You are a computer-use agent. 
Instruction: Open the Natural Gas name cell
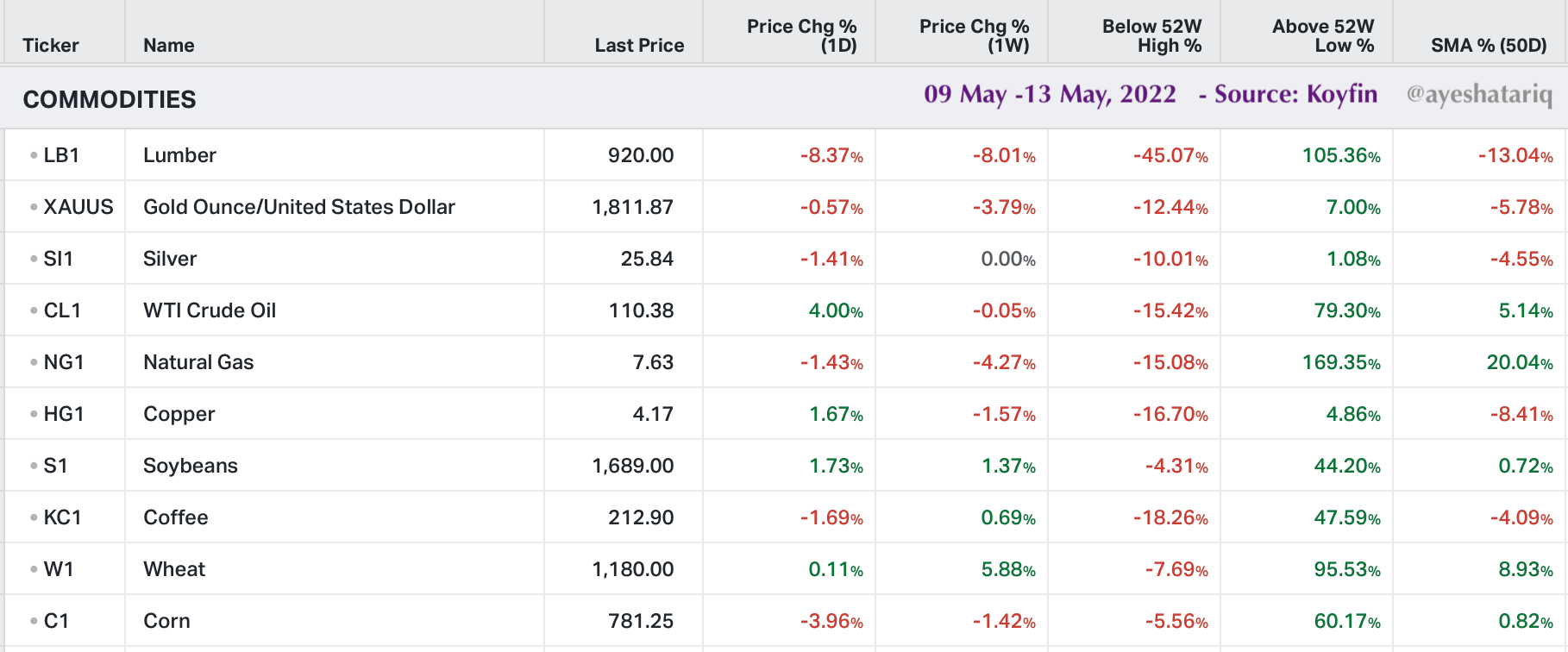[x=198, y=362]
